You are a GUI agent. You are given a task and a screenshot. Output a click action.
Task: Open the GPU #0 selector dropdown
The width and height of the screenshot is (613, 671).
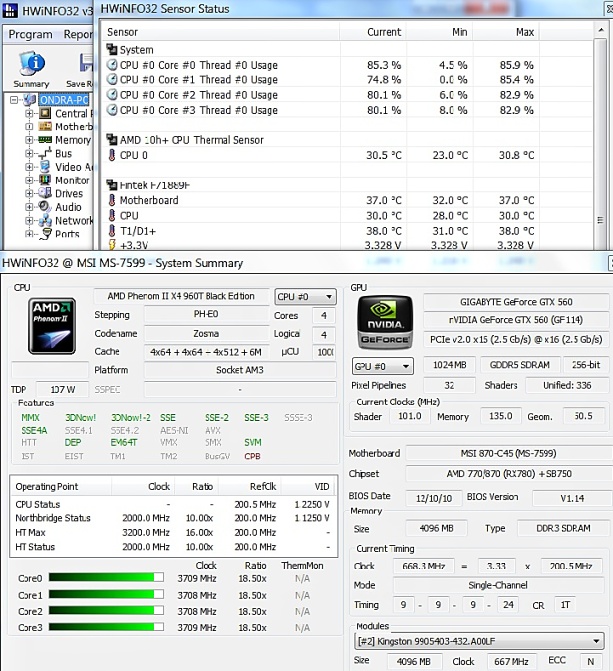point(382,366)
